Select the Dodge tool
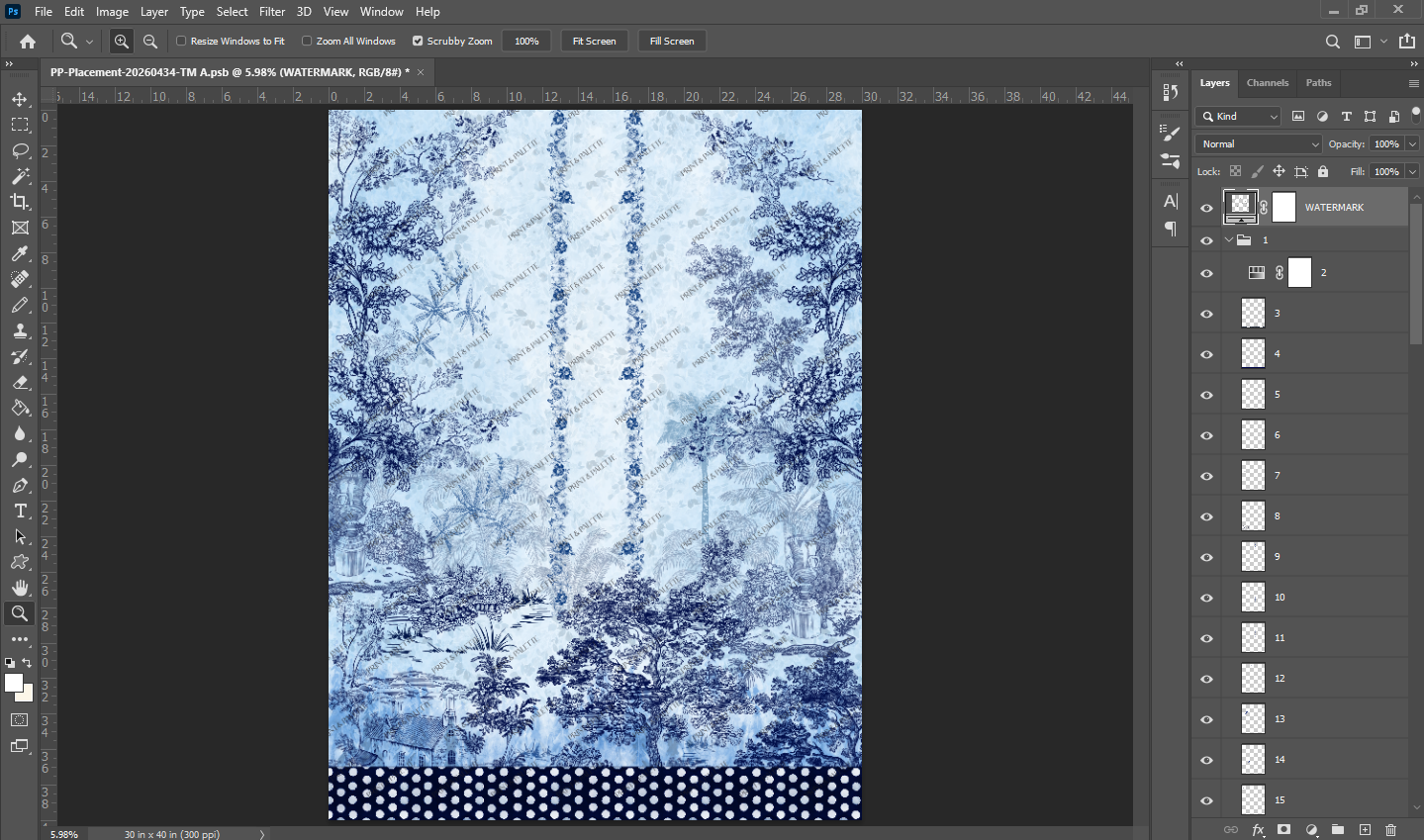The height and width of the screenshot is (840, 1424). click(x=20, y=459)
